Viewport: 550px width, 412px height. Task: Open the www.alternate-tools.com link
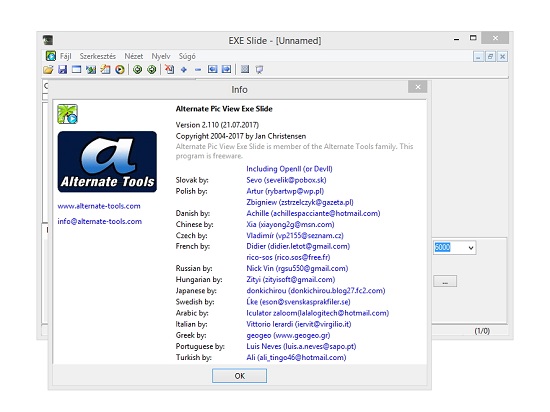99,206
